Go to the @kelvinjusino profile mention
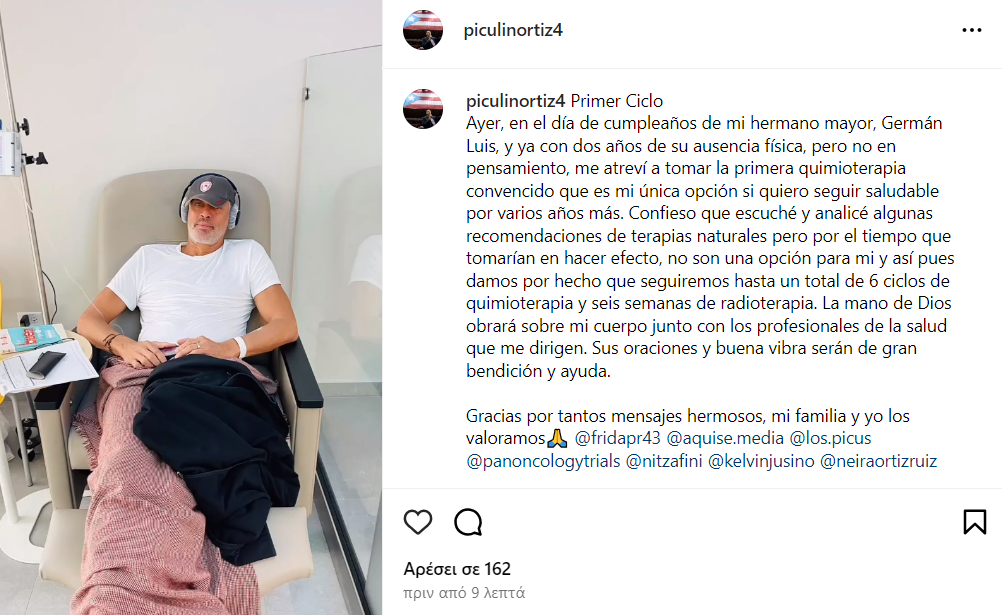Viewport: 1002px width, 615px height. point(761,461)
